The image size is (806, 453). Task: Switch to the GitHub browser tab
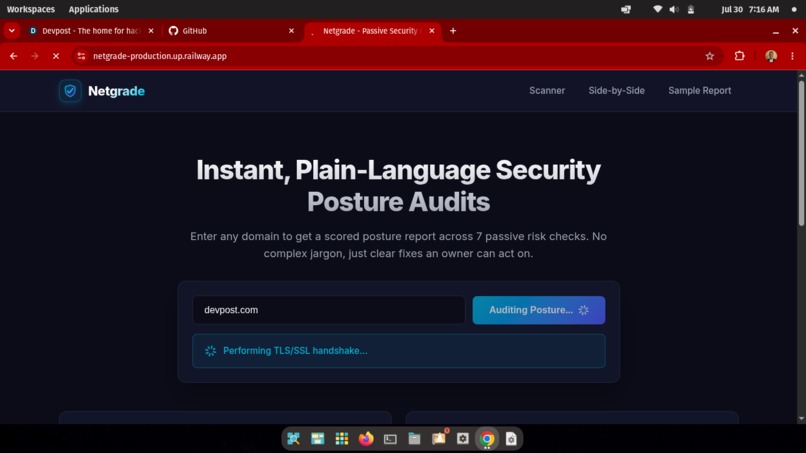coord(231,31)
